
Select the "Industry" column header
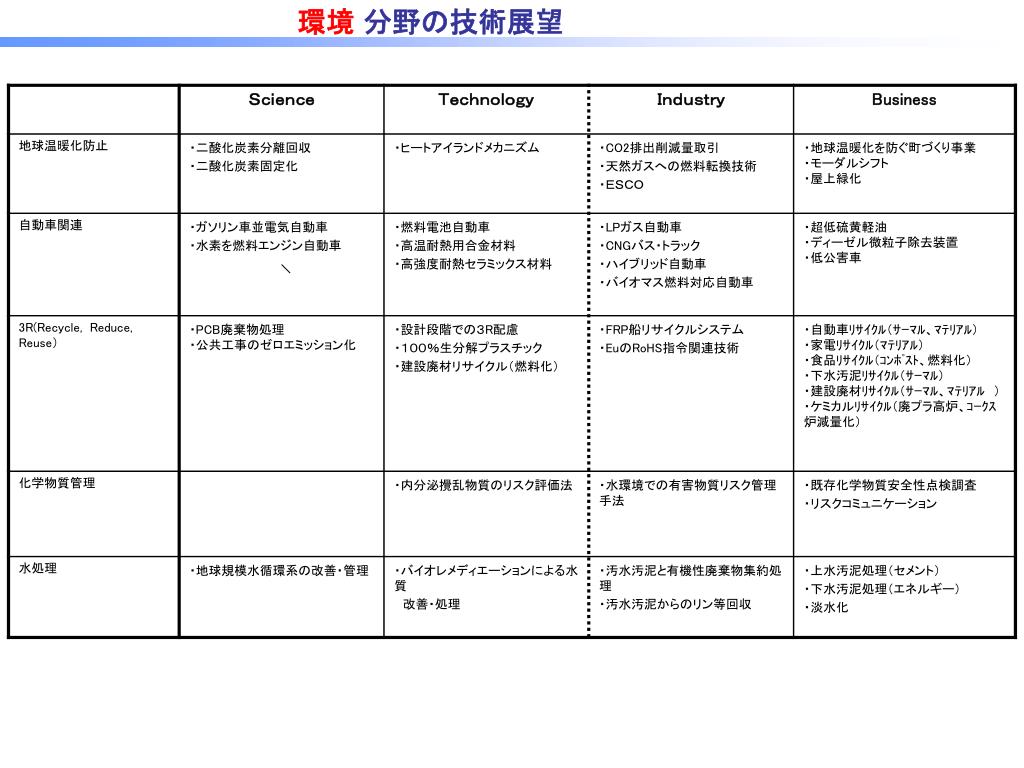(691, 100)
